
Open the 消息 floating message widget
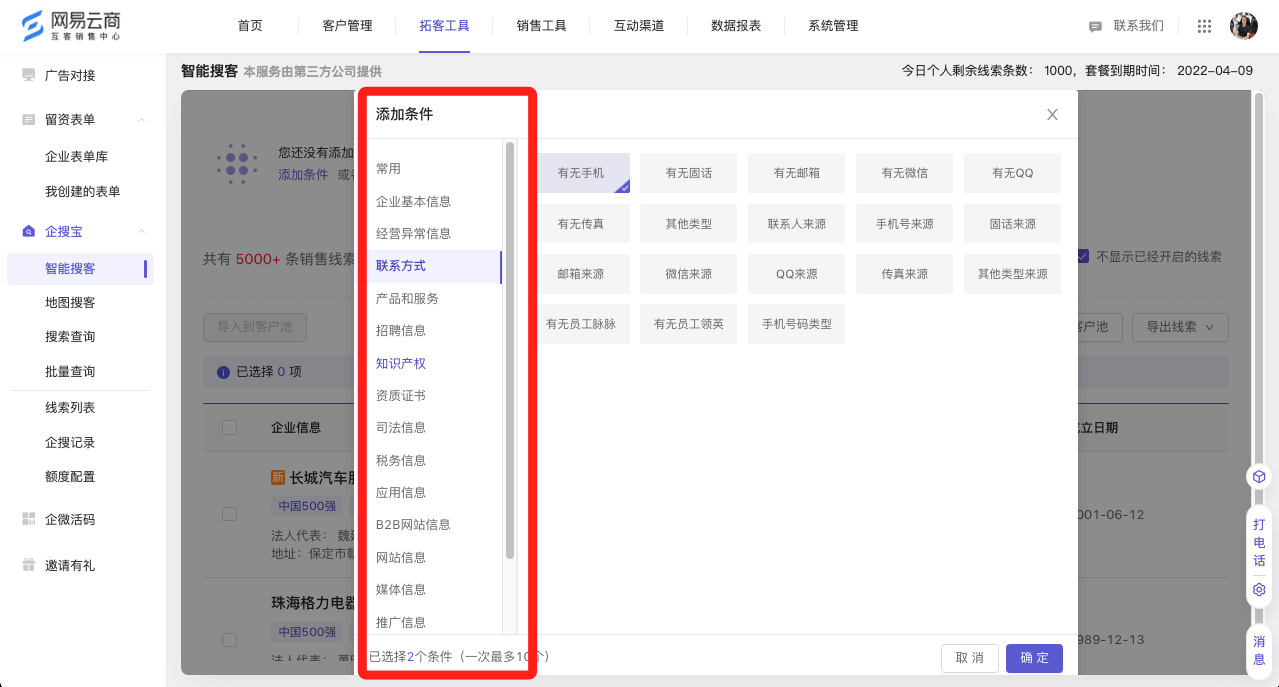[1259, 650]
